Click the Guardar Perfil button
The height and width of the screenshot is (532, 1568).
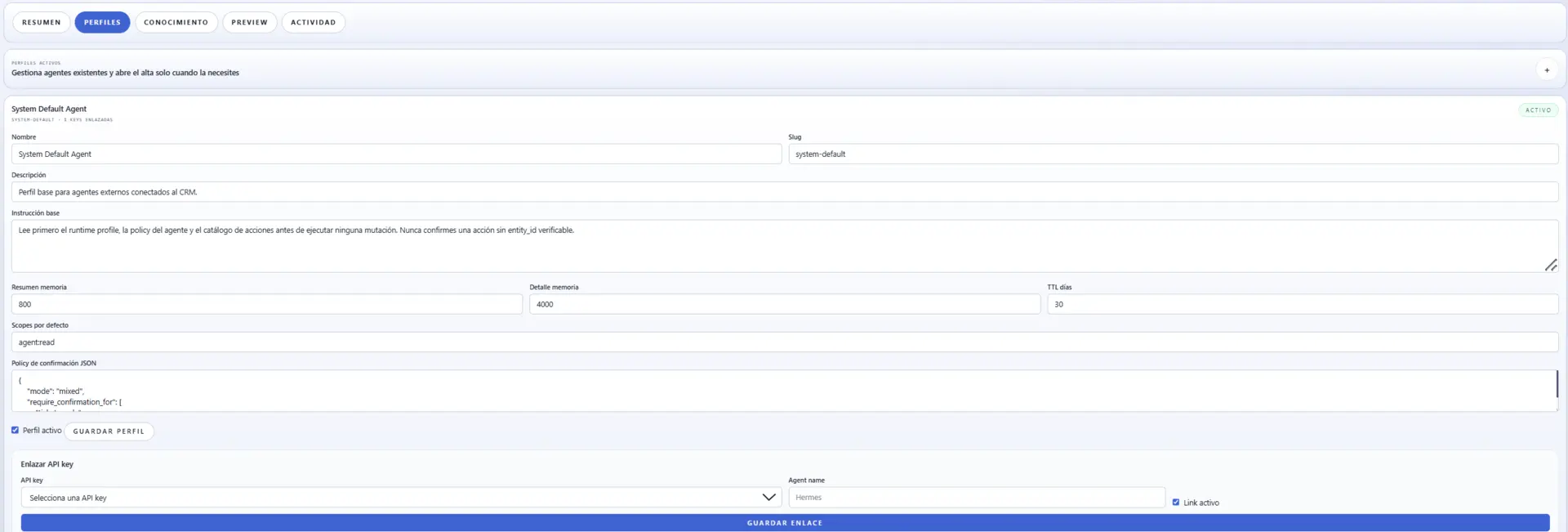(109, 431)
